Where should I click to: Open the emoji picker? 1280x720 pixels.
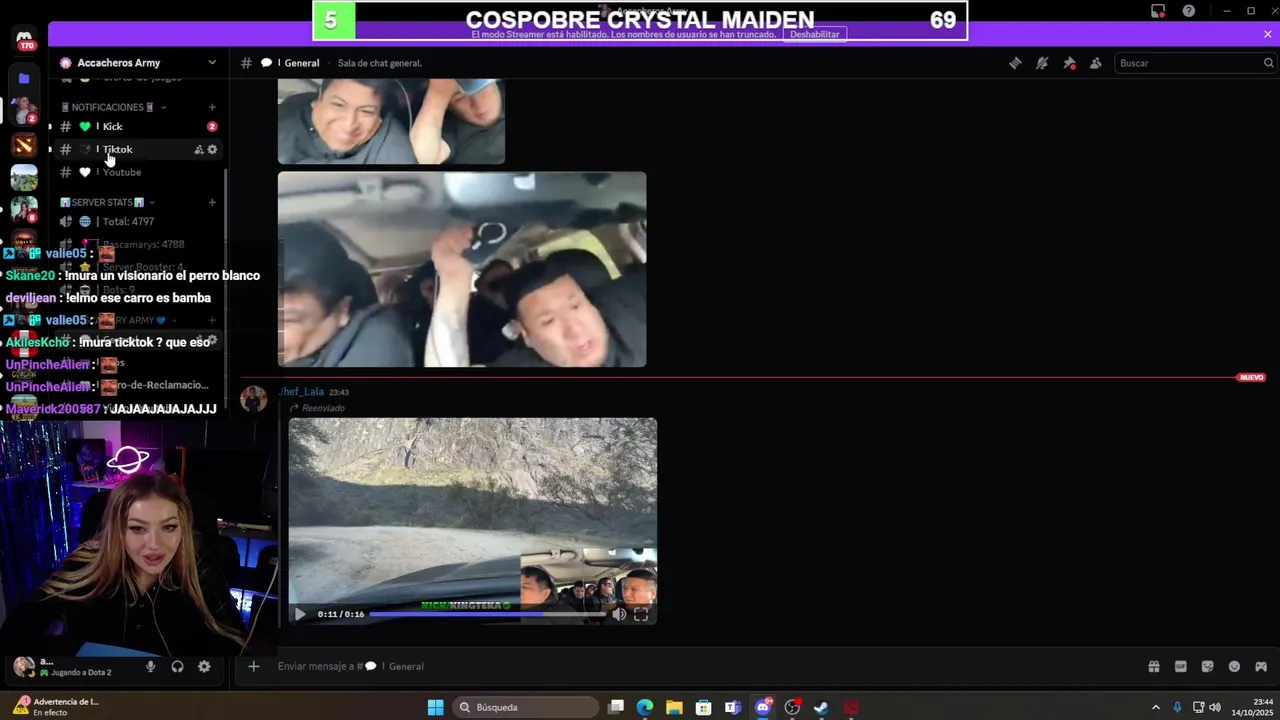[1234, 666]
